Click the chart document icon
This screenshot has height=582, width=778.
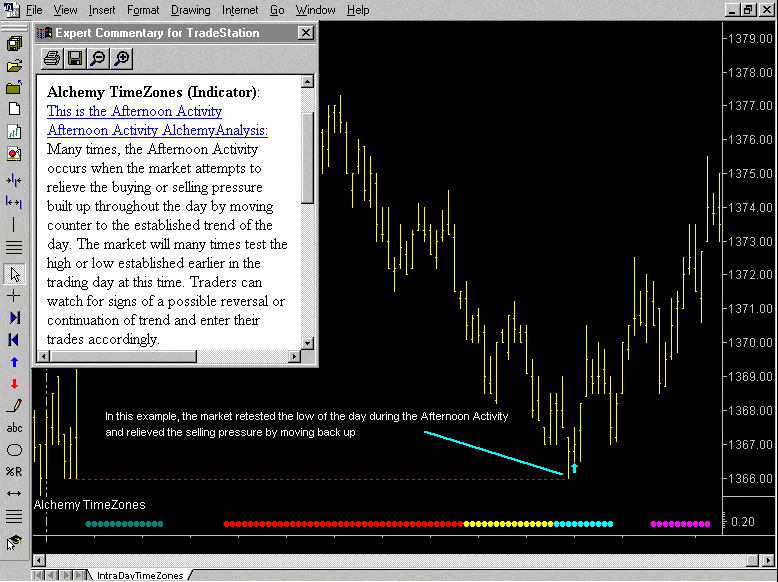14,131
